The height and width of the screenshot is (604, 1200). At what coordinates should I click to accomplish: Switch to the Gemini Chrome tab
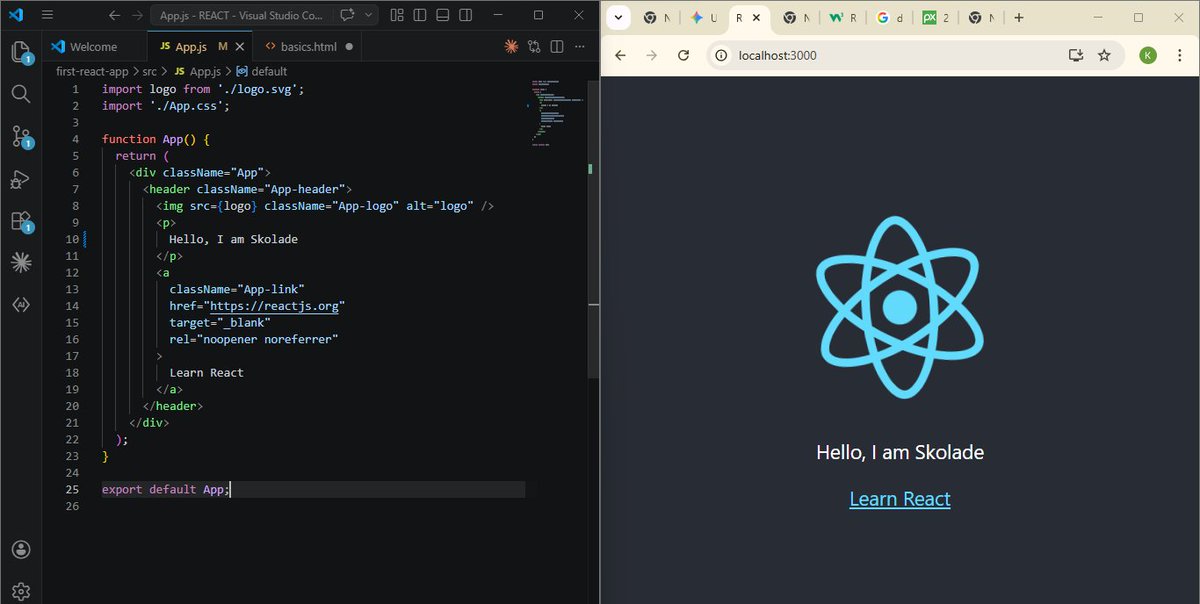(704, 18)
